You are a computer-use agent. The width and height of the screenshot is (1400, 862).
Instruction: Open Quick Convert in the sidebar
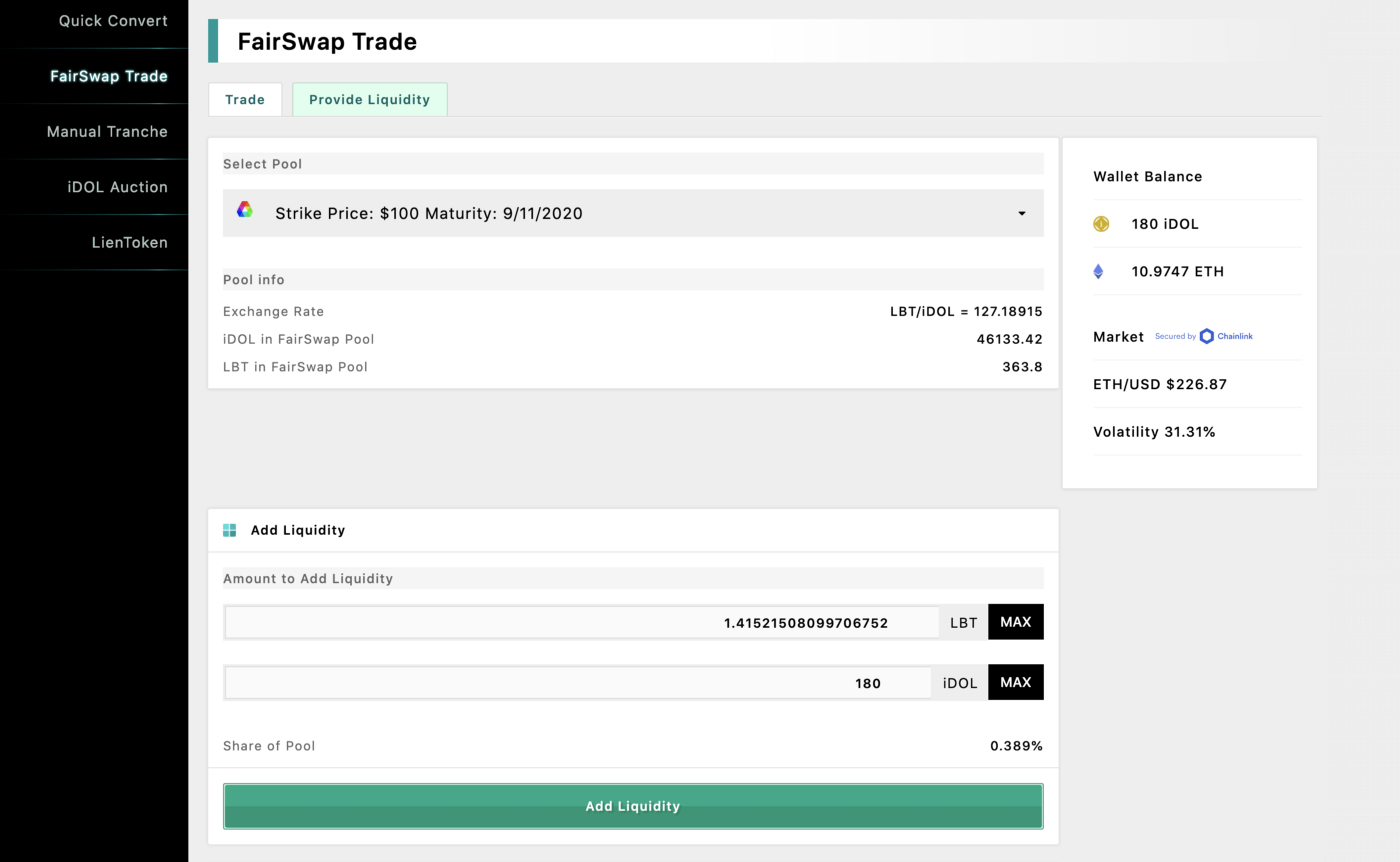click(113, 21)
